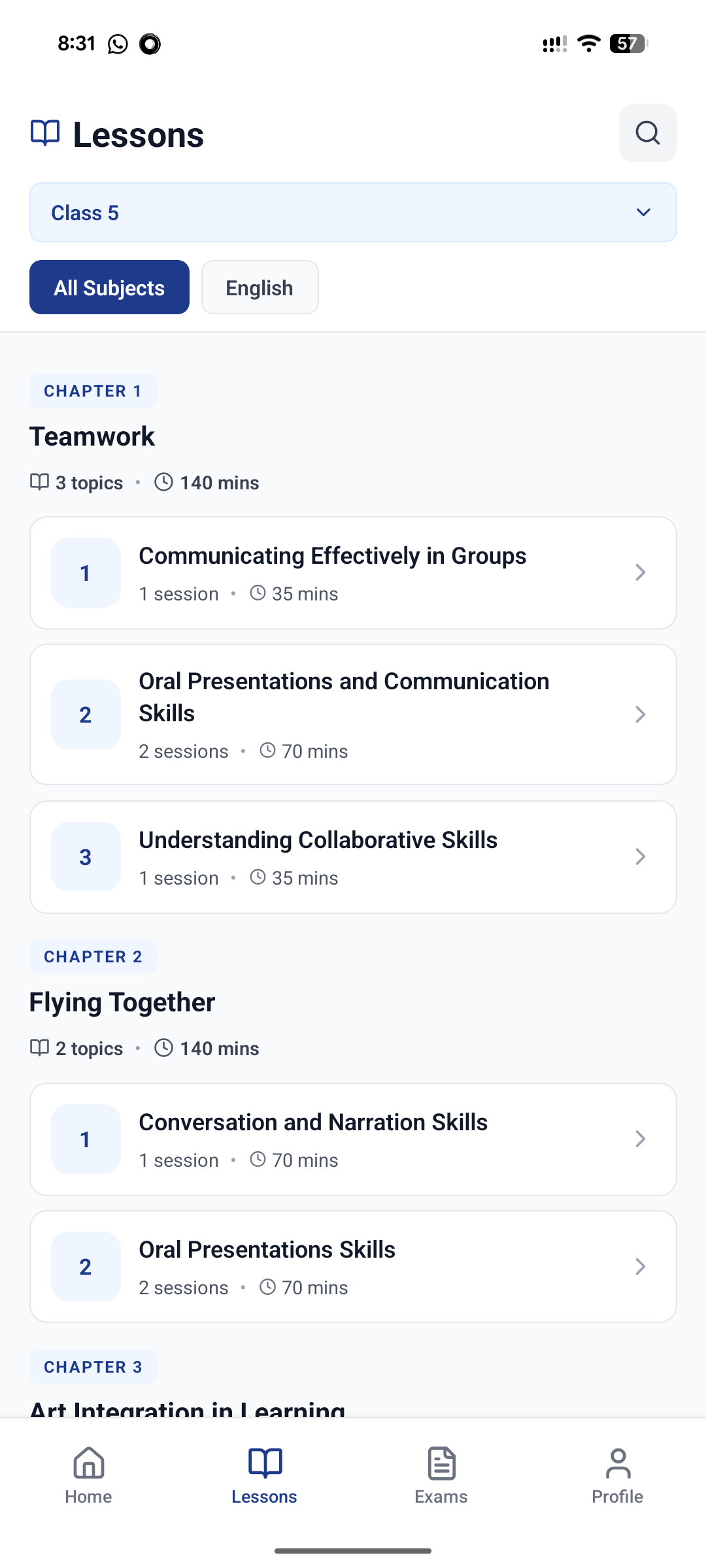This screenshot has height=1568, width=706.
Task: Tap number 3 badge of Collaborative Skills
Action: click(x=86, y=857)
